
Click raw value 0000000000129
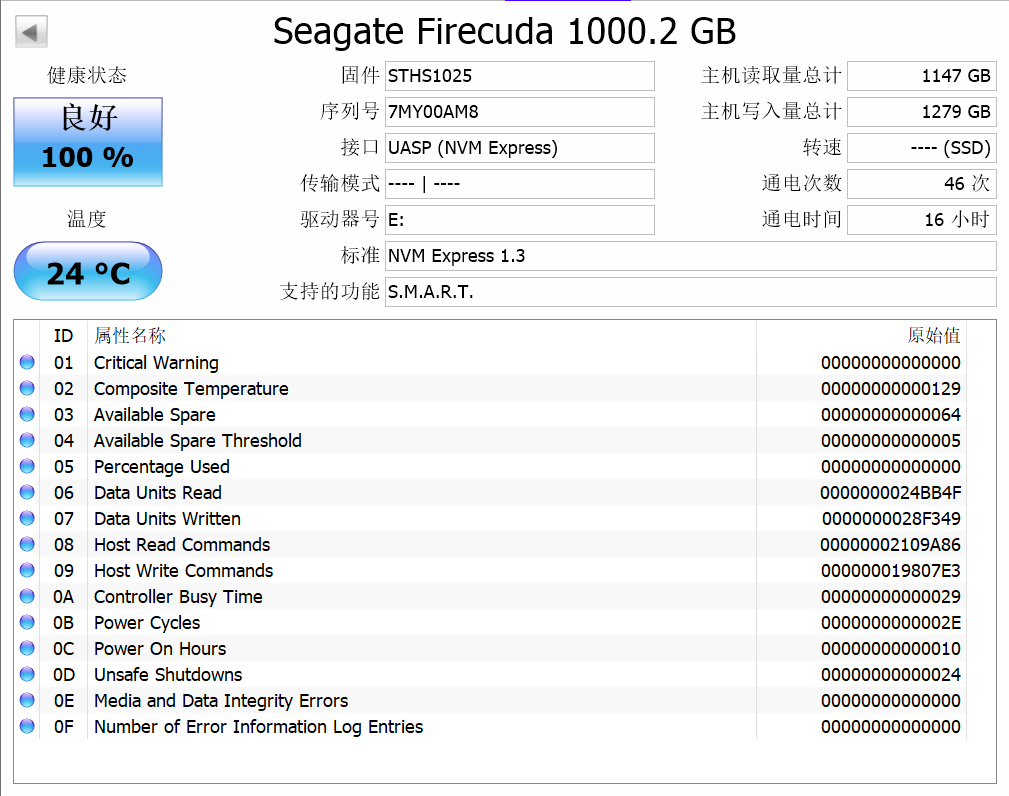click(x=891, y=389)
